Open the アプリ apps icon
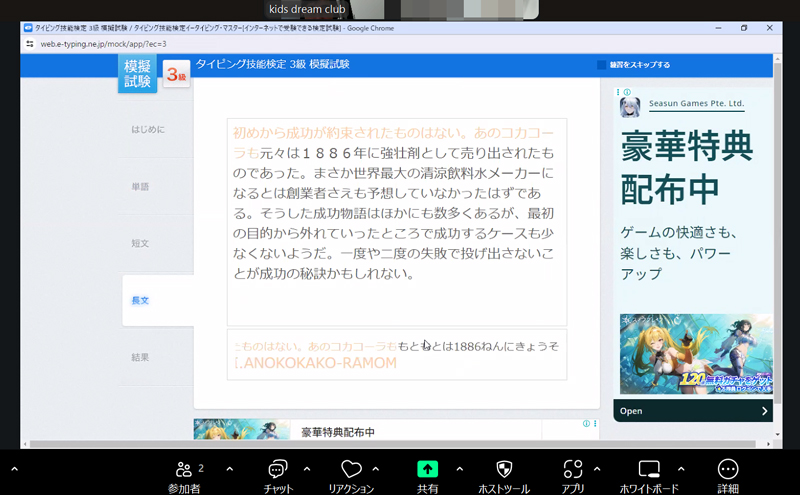The width and height of the screenshot is (800, 495). click(573, 469)
